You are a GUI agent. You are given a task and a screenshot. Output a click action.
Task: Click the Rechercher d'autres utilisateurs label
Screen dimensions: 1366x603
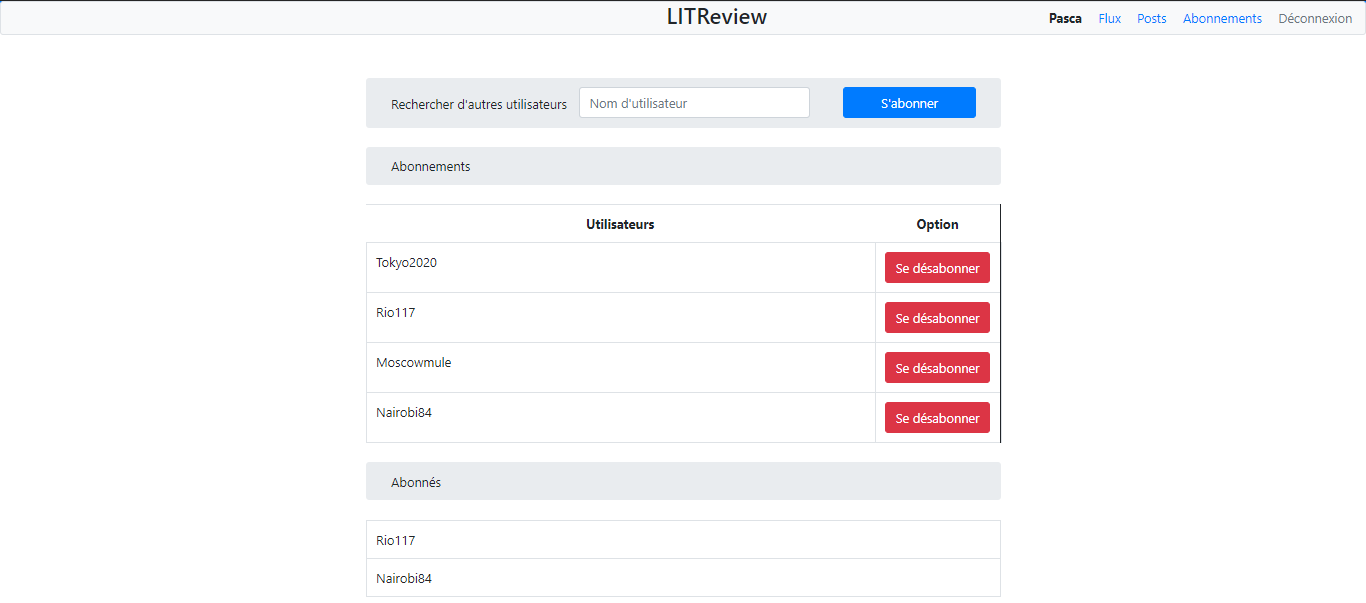point(479,104)
